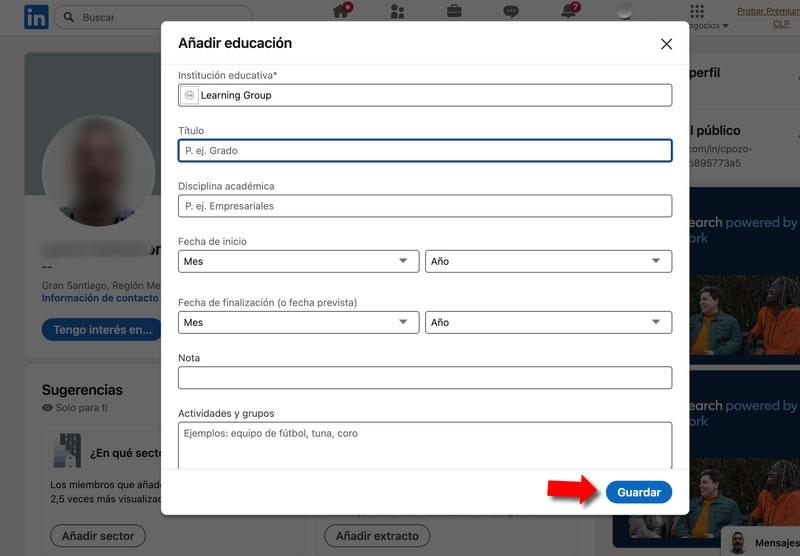
Task: Click the eye icon beside Solo para ti
Action: [x=47, y=408]
